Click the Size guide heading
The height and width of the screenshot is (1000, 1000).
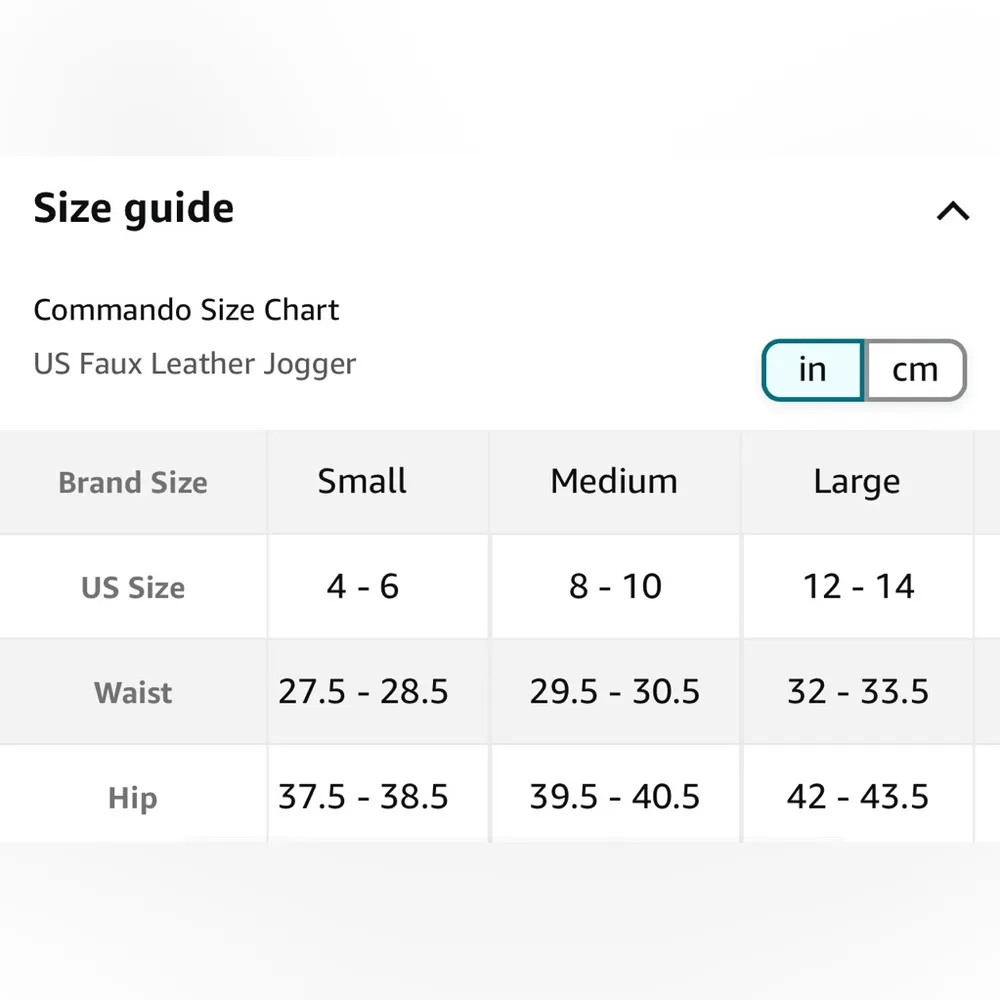(134, 209)
